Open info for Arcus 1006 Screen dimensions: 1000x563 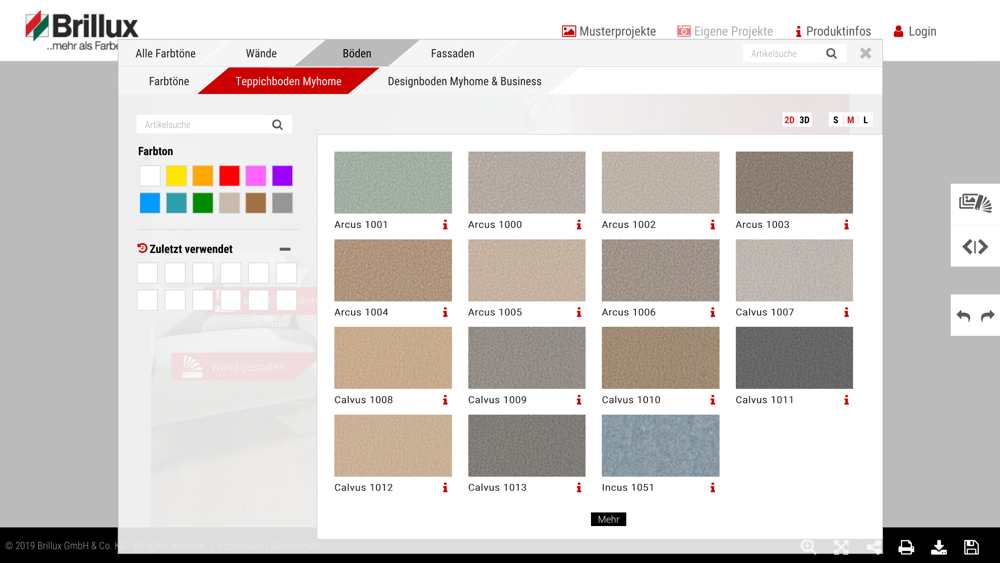point(712,312)
